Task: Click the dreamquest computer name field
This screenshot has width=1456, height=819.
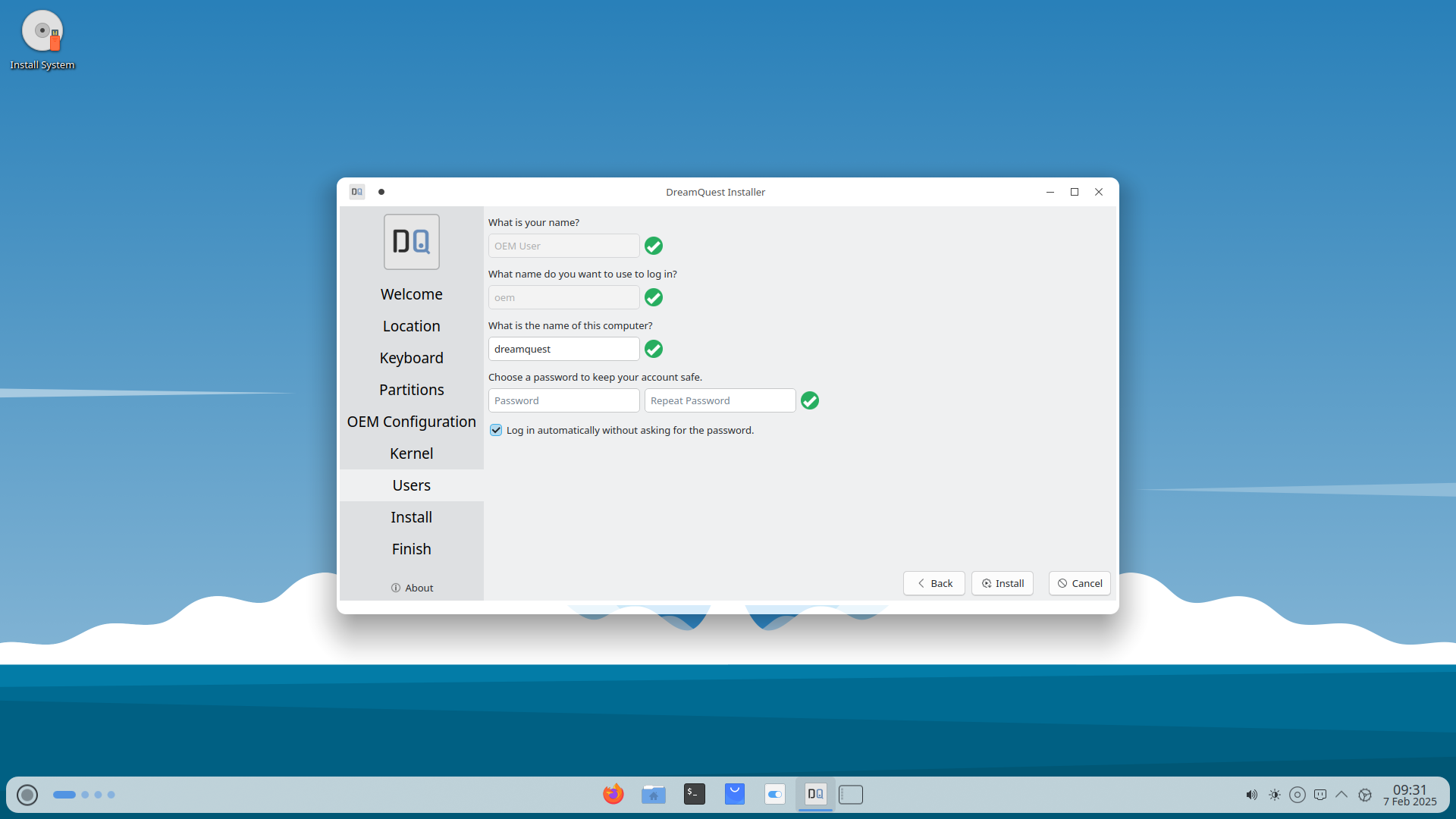Action: pos(564,349)
